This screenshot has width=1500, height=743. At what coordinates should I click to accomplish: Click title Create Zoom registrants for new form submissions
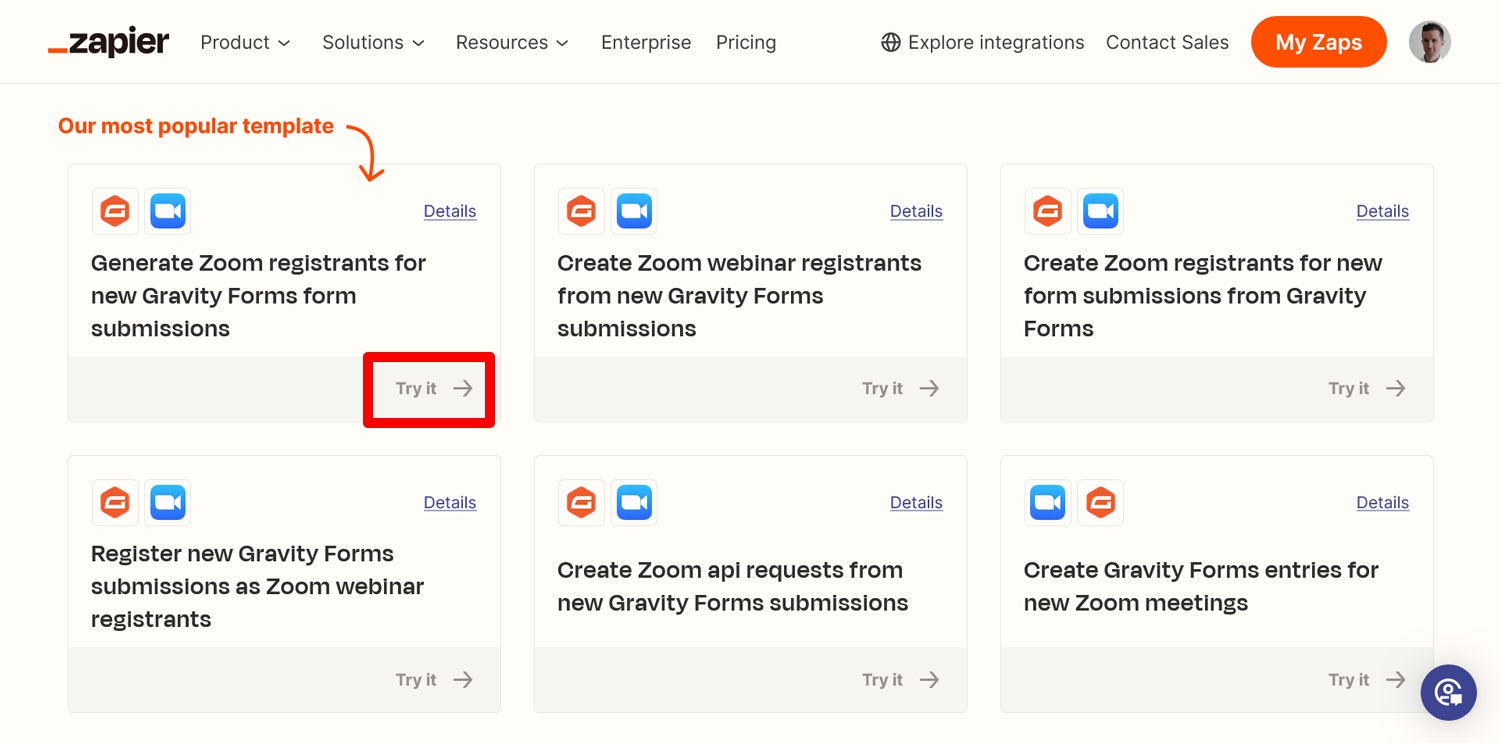(1203, 296)
